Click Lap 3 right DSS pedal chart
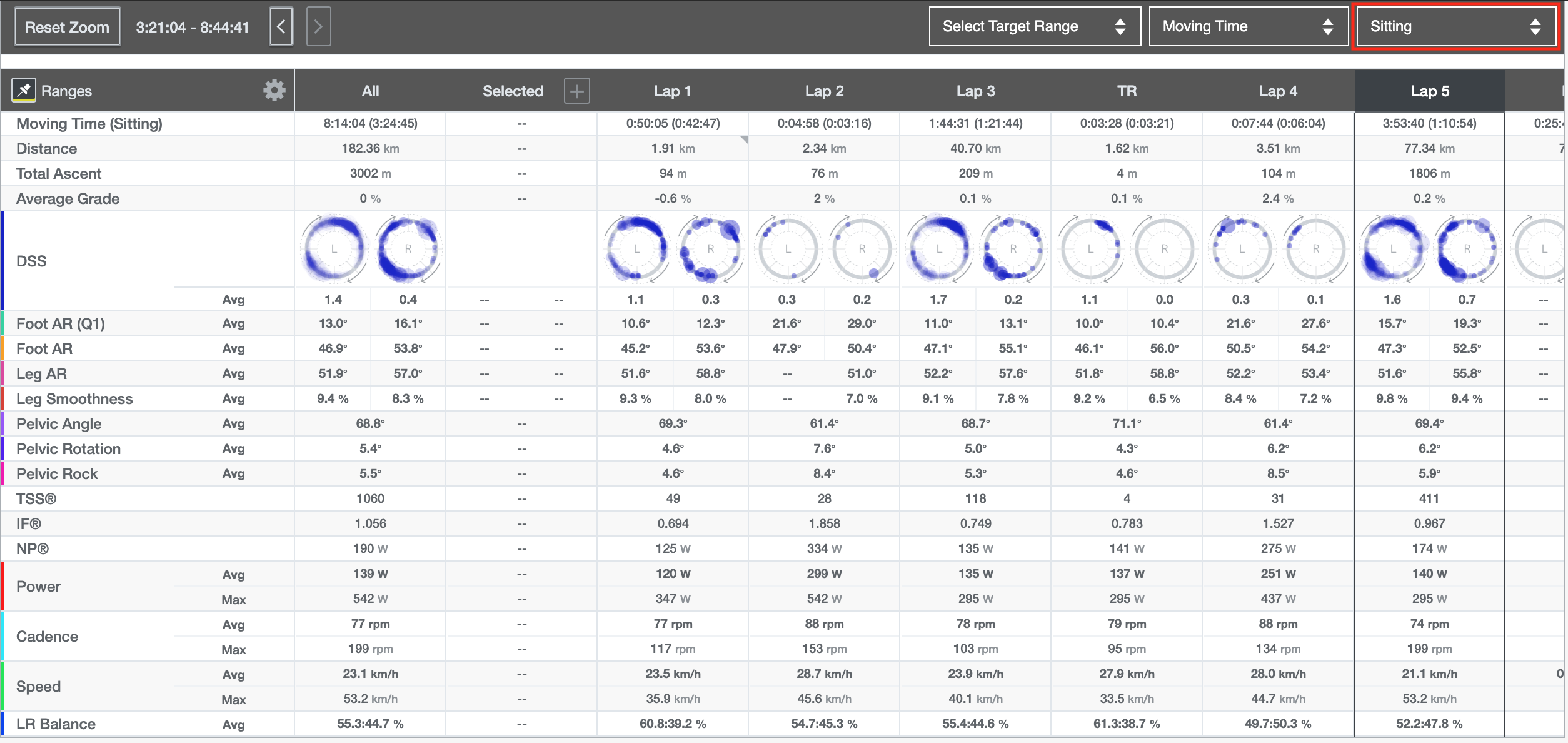This screenshot has height=743, width=1568. coord(1013,248)
